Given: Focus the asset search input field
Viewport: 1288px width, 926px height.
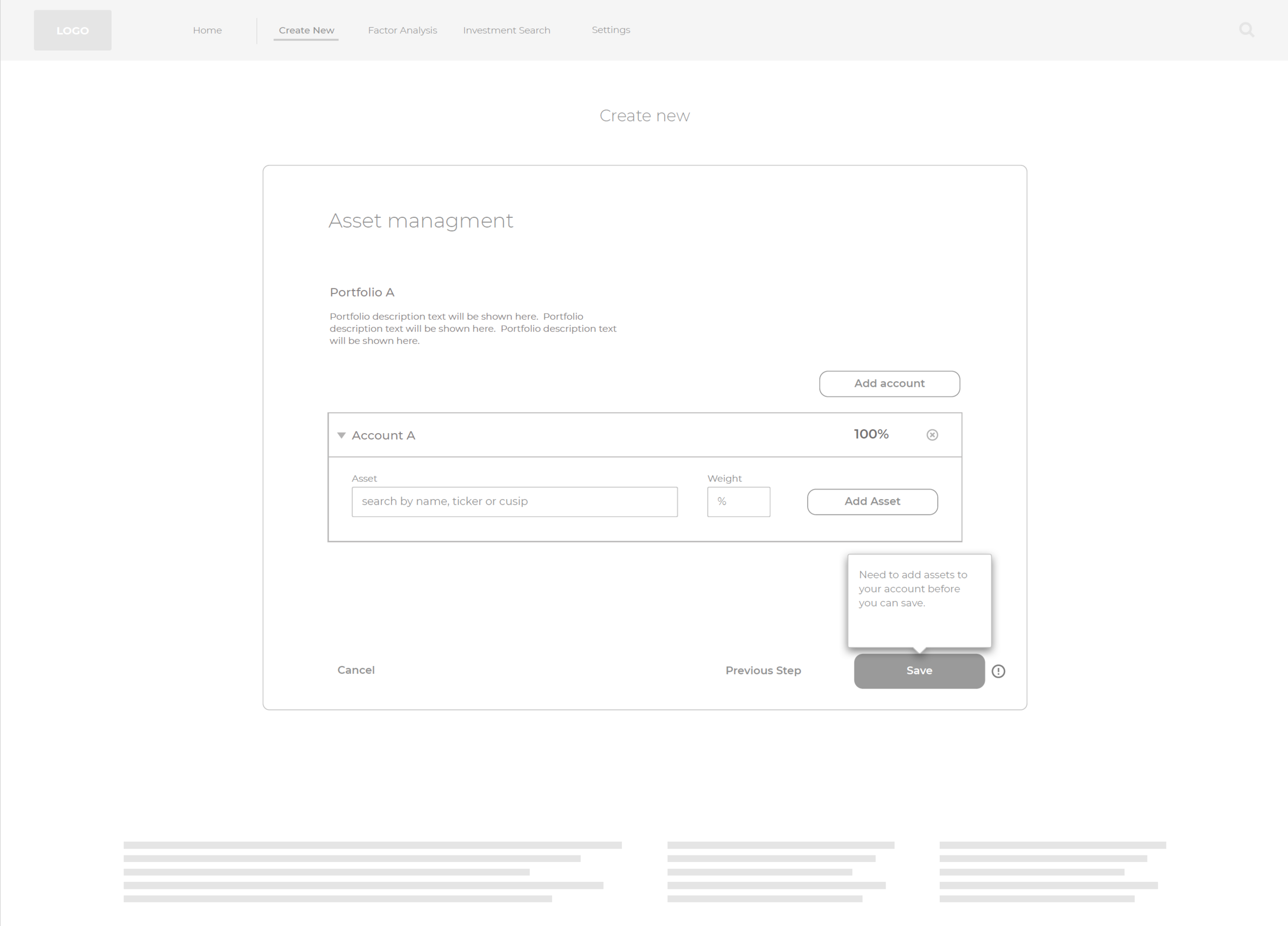Looking at the screenshot, I should coord(514,502).
